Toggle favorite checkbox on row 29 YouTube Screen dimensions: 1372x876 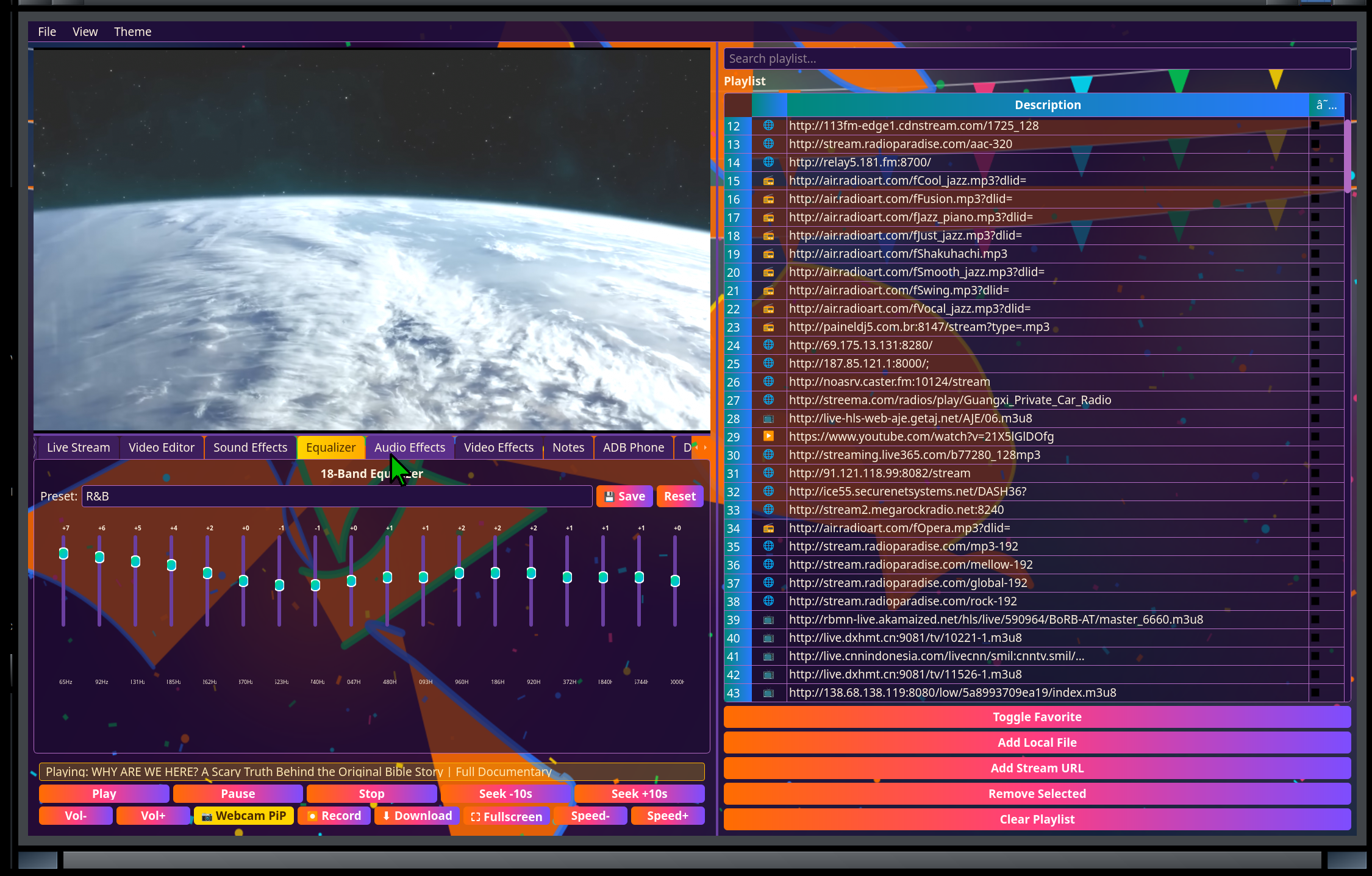pyautogui.click(x=1315, y=436)
